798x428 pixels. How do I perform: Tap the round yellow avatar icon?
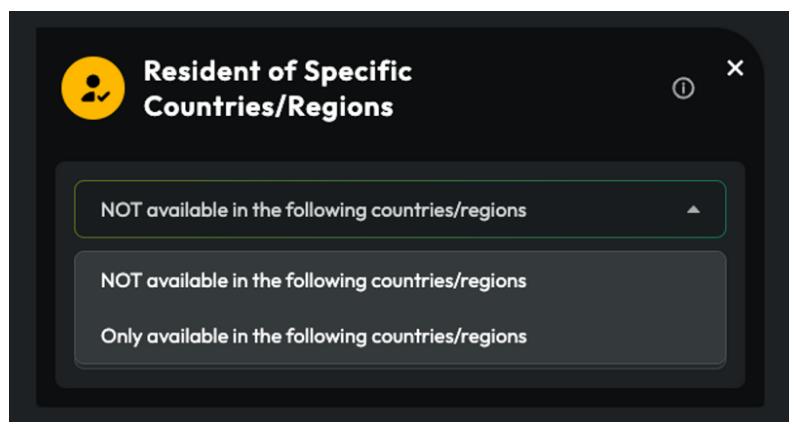93,88
